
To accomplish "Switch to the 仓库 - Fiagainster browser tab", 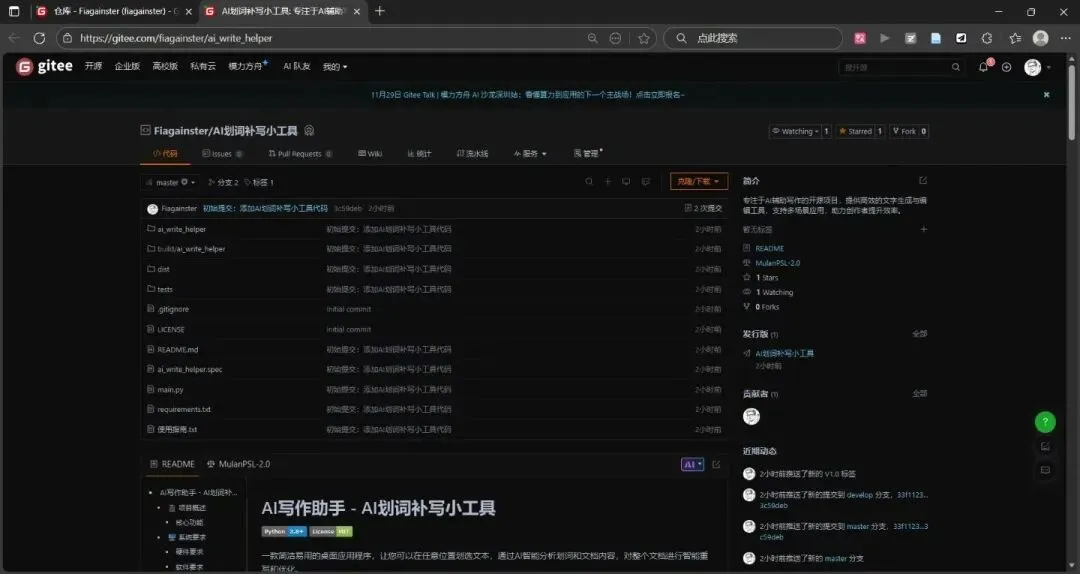I will (x=114, y=12).
